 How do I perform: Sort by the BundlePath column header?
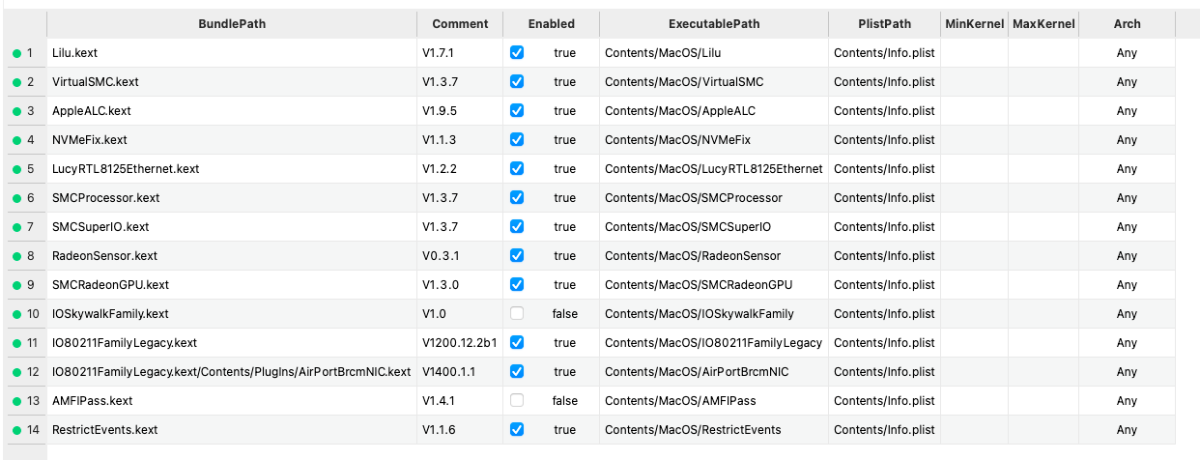click(x=231, y=24)
